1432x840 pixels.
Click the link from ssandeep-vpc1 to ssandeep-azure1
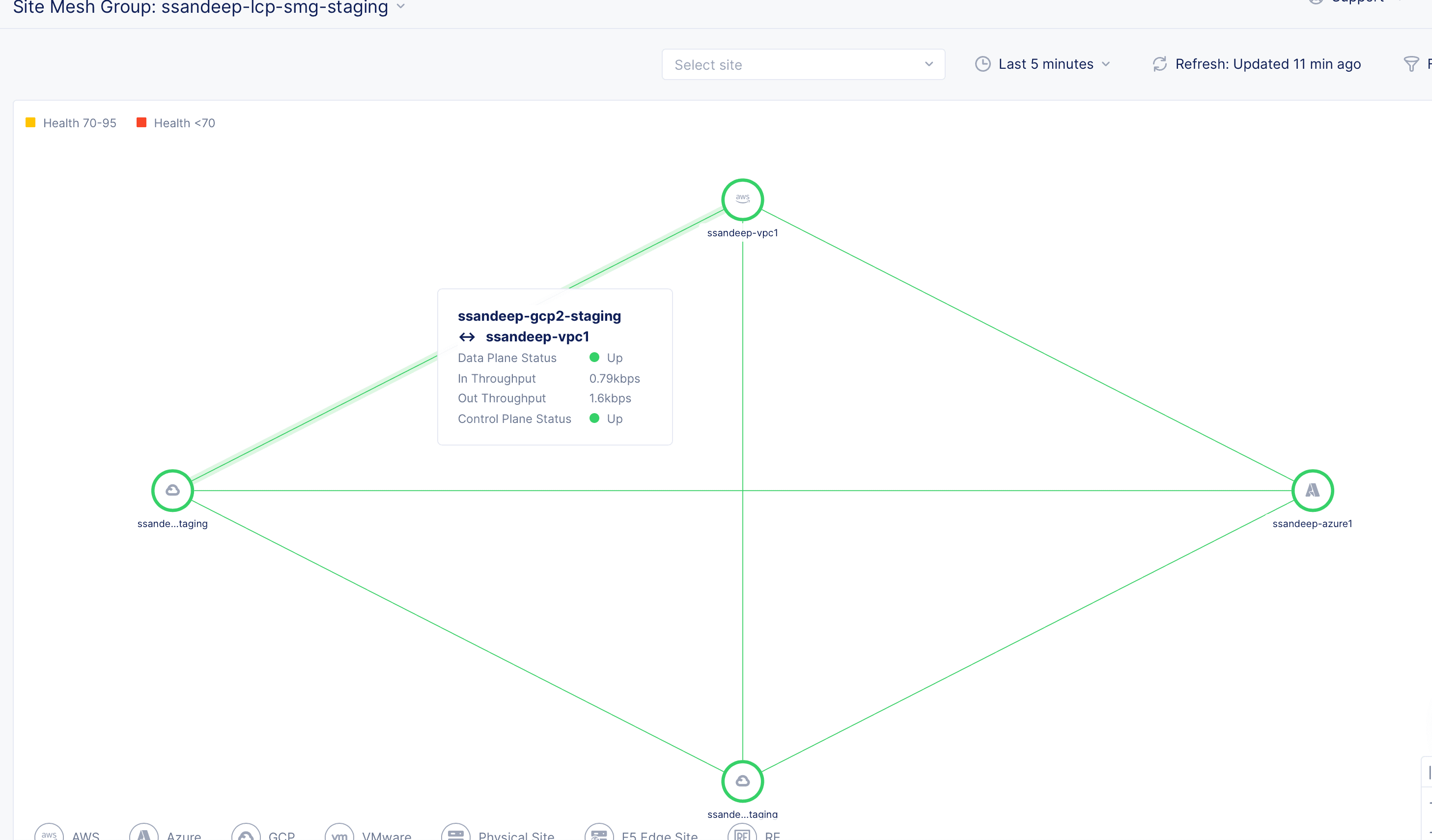point(1027,345)
